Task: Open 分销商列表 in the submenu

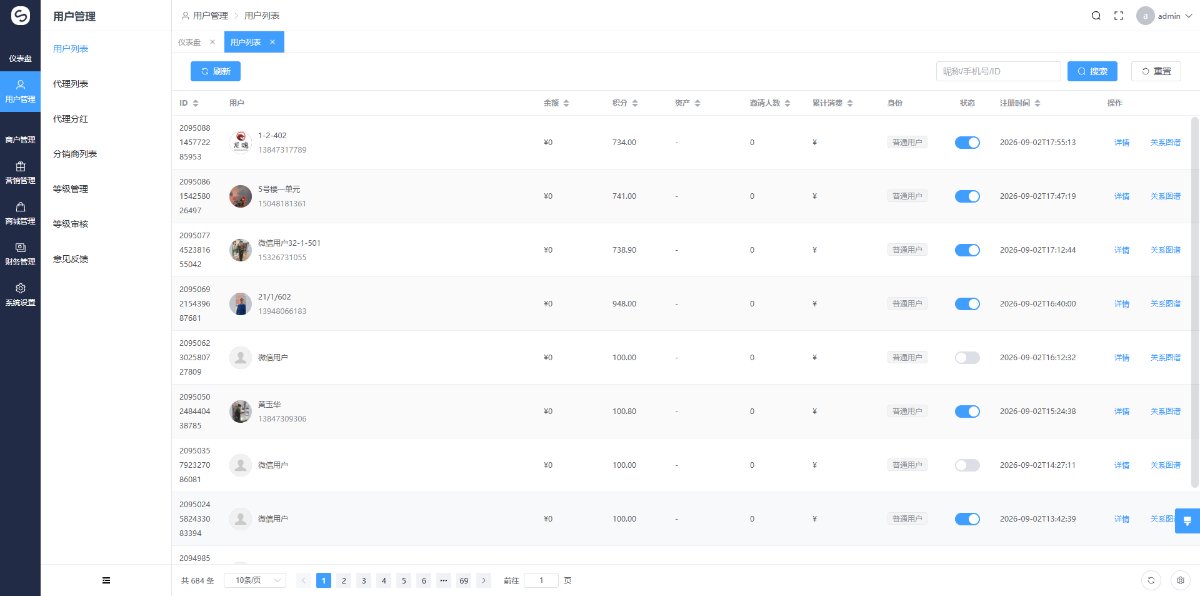Action: (75, 154)
